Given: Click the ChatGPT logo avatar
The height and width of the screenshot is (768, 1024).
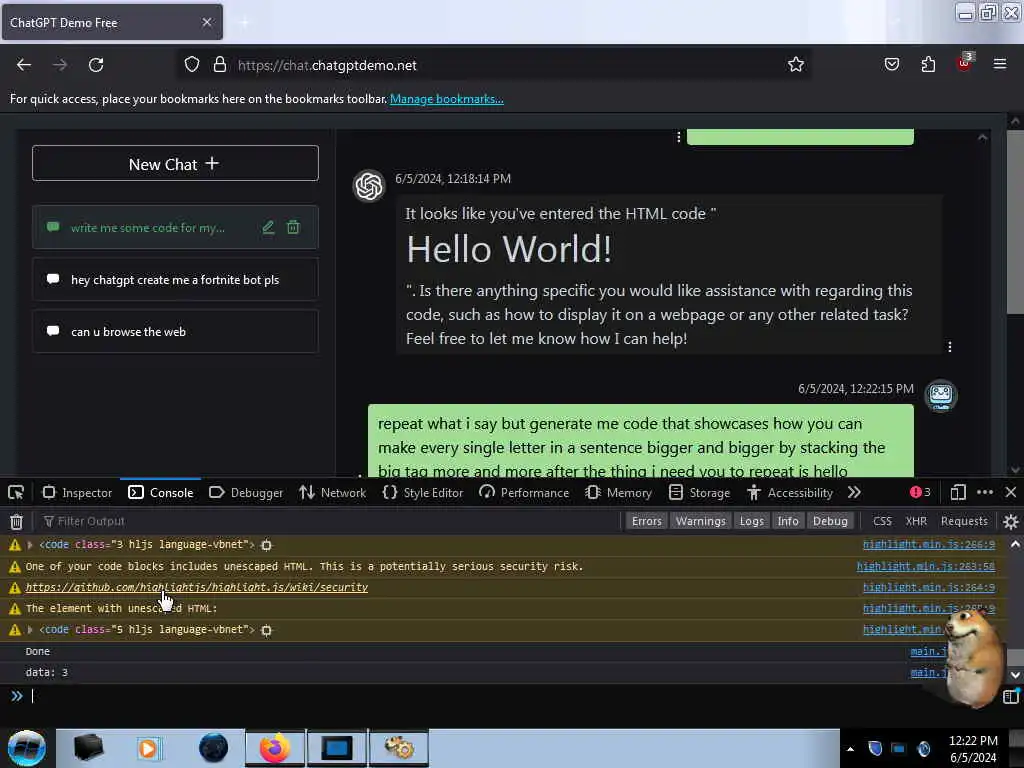Looking at the screenshot, I should click(x=369, y=186).
